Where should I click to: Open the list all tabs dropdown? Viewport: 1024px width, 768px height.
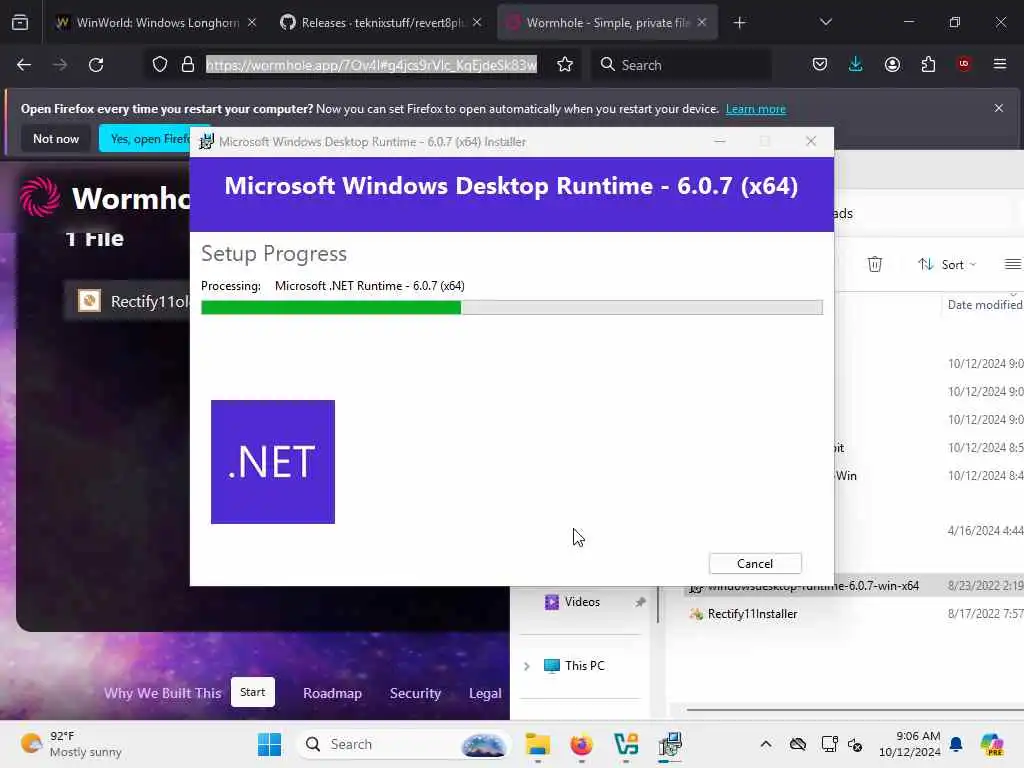(x=825, y=22)
